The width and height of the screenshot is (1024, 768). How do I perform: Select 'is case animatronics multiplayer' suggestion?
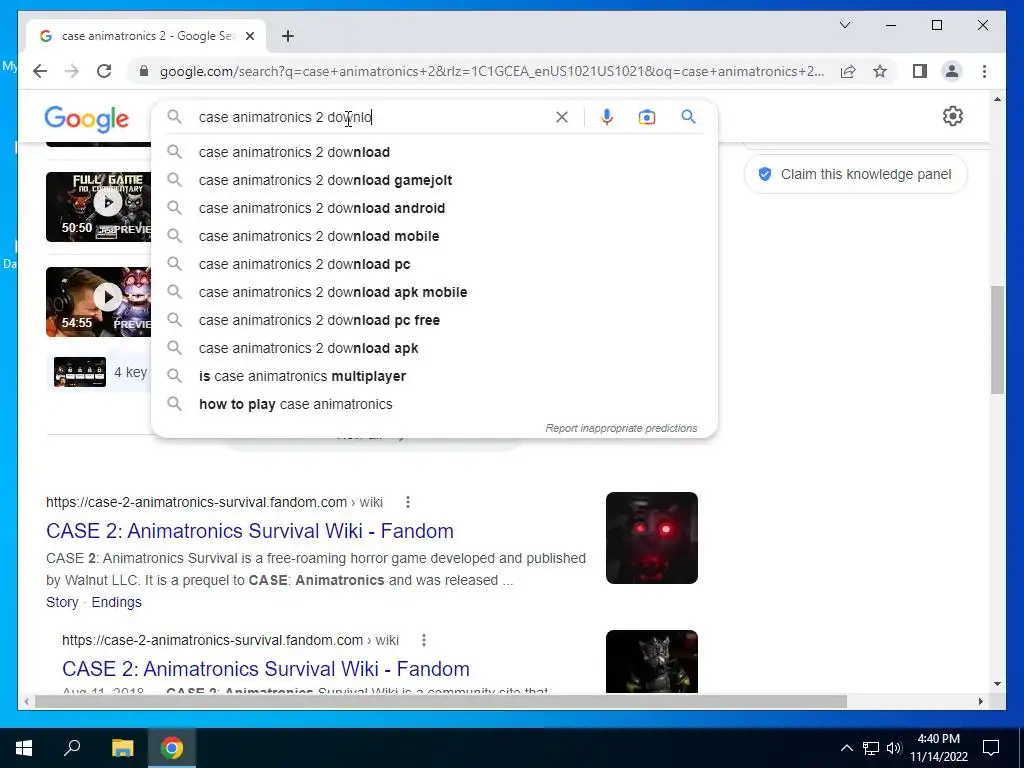tap(434, 377)
